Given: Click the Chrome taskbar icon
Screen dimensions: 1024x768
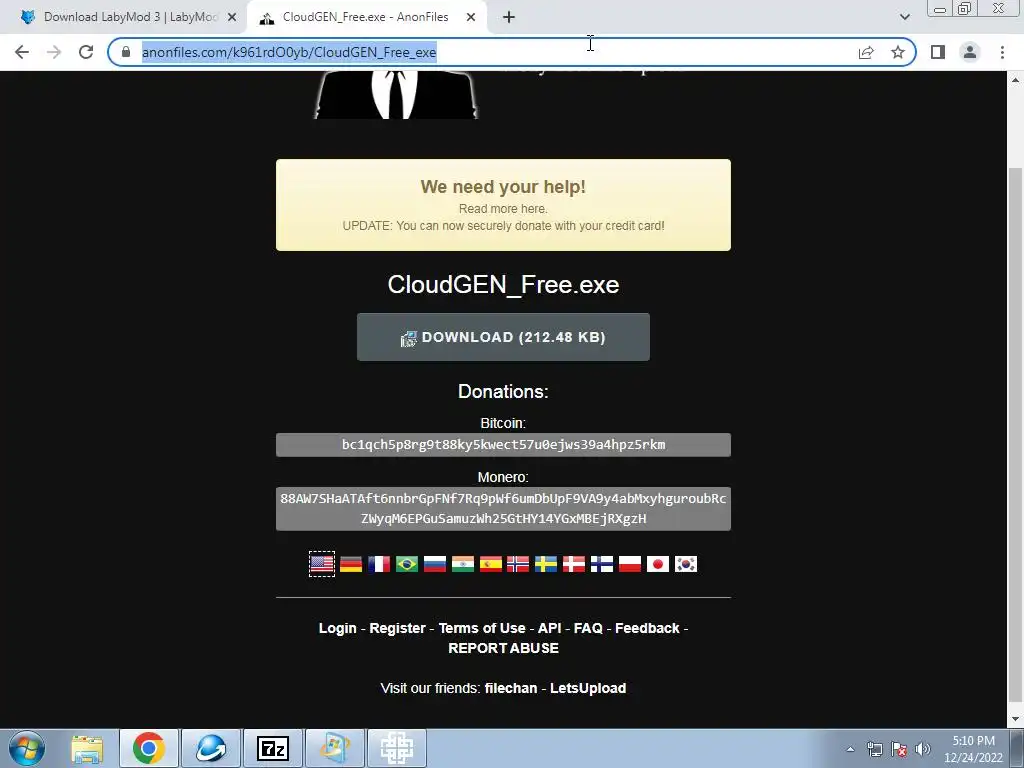Looking at the screenshot, I should [148, 748].
